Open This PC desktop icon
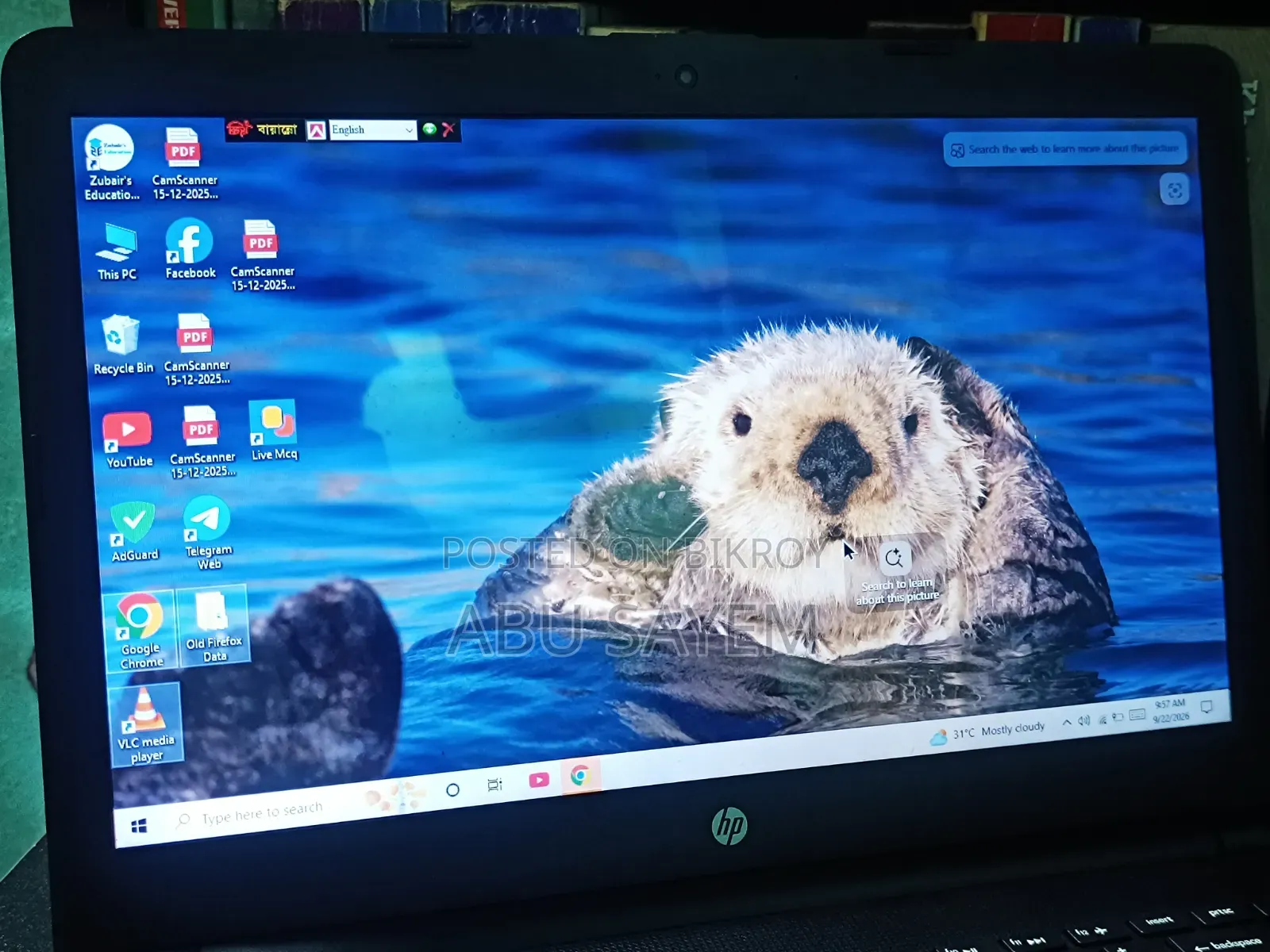Image resolution: width=1270 pixels, height=952 pixels. pos(117,251)
